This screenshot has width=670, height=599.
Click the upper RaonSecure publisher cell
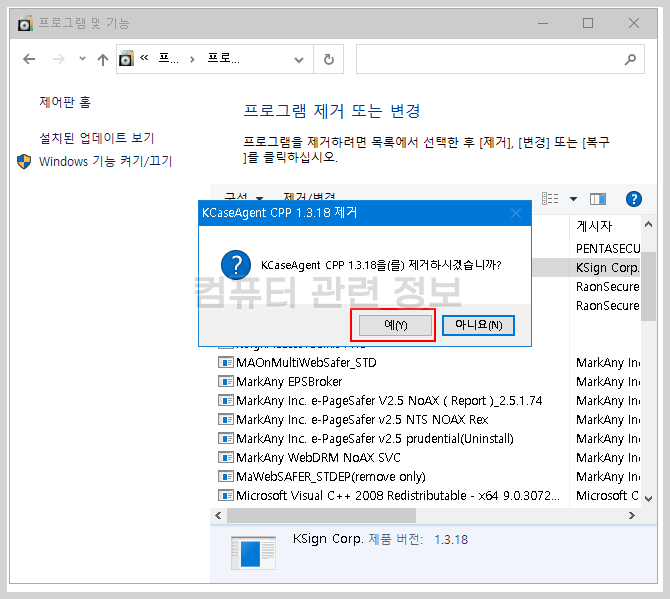pyautogui.click(x=608, y=287)
